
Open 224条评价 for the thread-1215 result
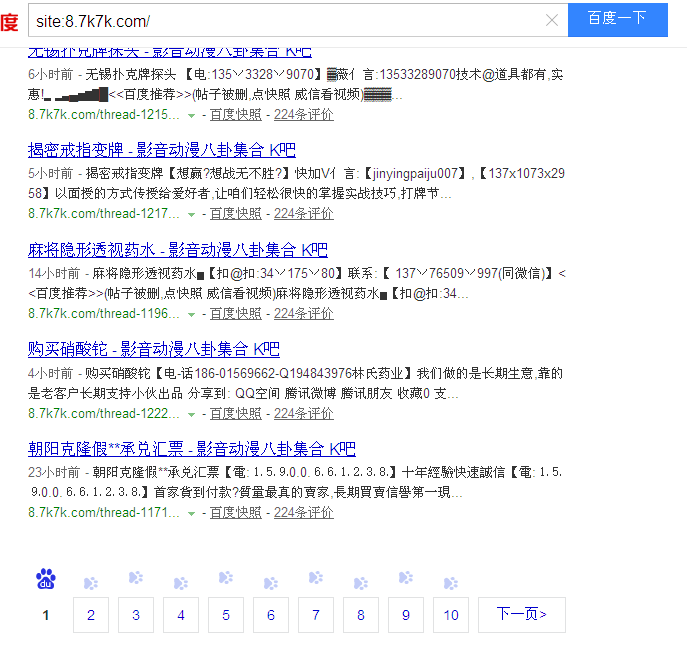coord(304,115)
